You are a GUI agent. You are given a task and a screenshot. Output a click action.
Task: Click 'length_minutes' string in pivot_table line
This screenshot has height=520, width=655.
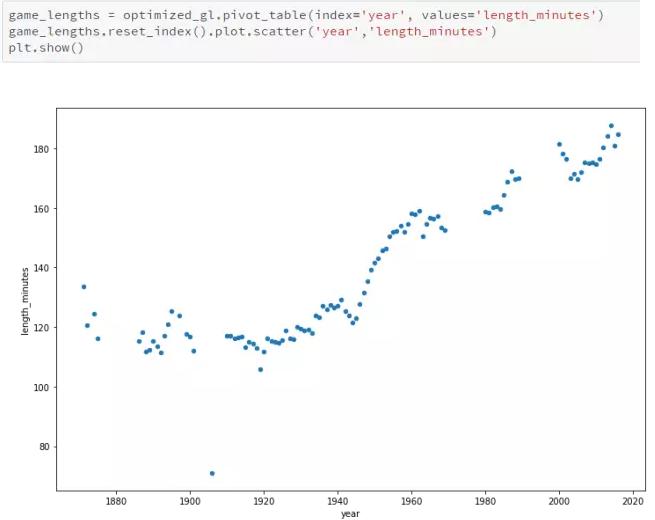[536, 15]
